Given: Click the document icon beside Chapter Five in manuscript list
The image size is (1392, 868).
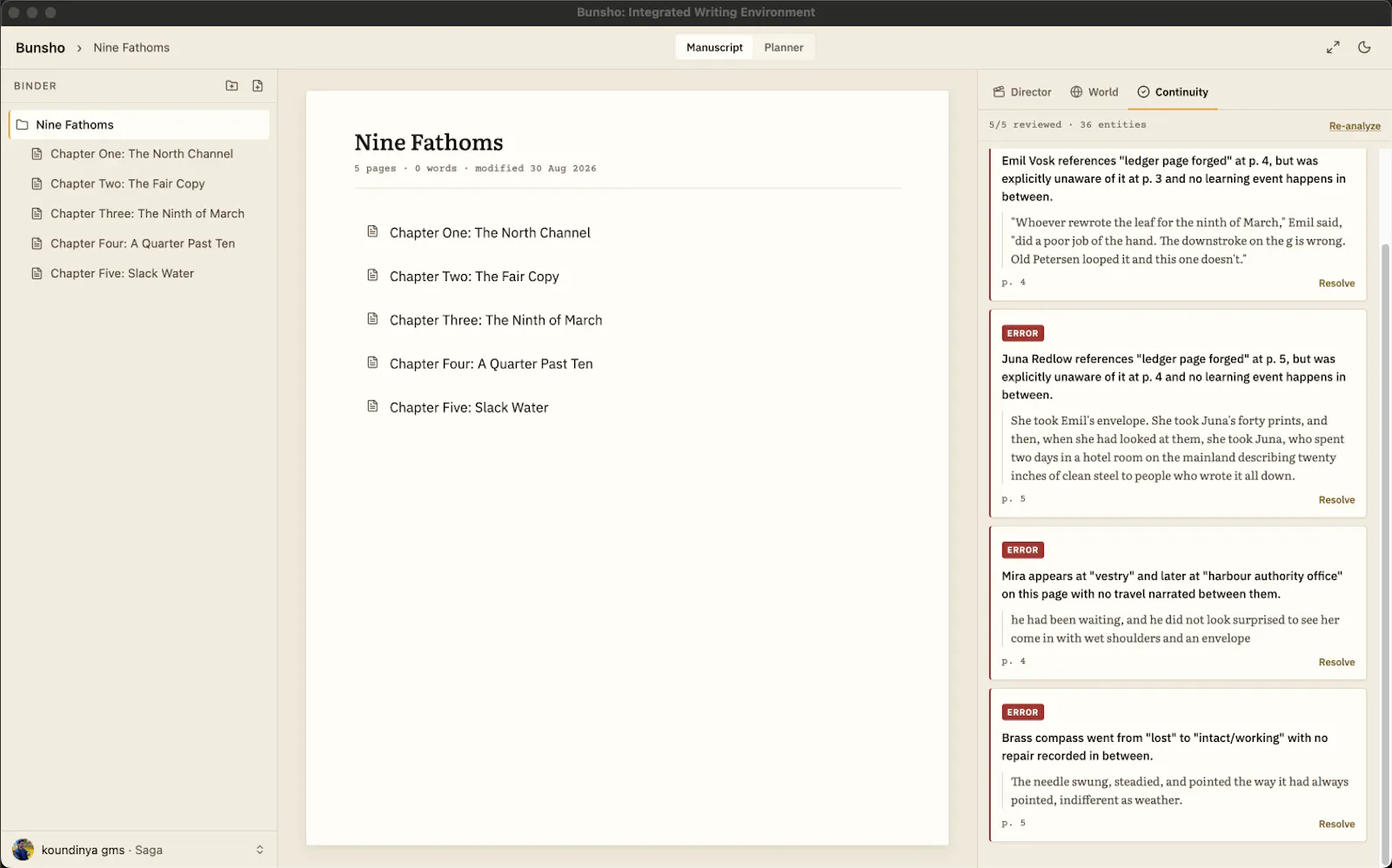Looking at the screenshot, I should point(372,405).
